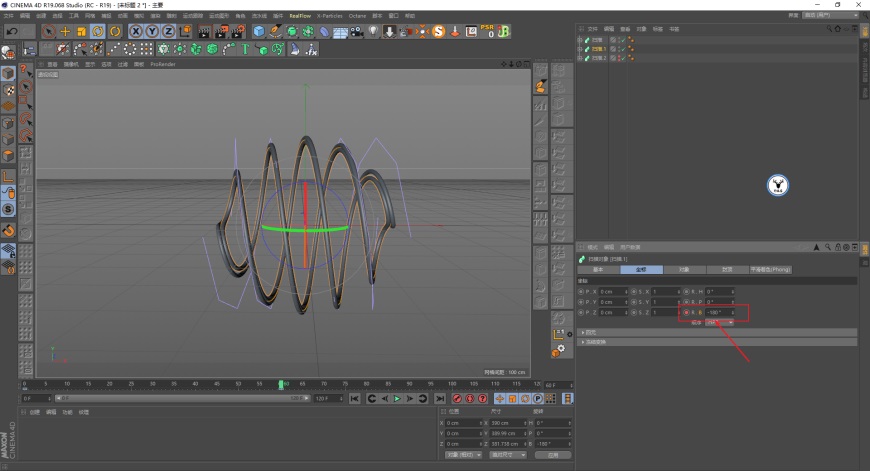
Task: Switch to Coordinates tab in attributes
Action: coord(641,270)
